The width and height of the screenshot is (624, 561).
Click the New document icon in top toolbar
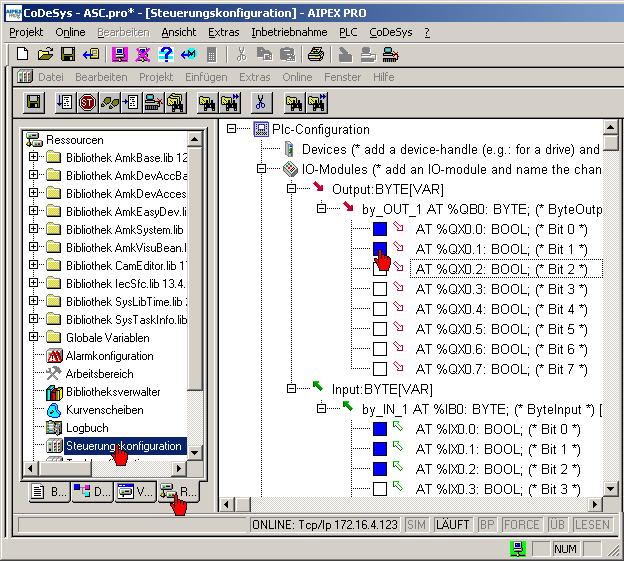(22, 54)
